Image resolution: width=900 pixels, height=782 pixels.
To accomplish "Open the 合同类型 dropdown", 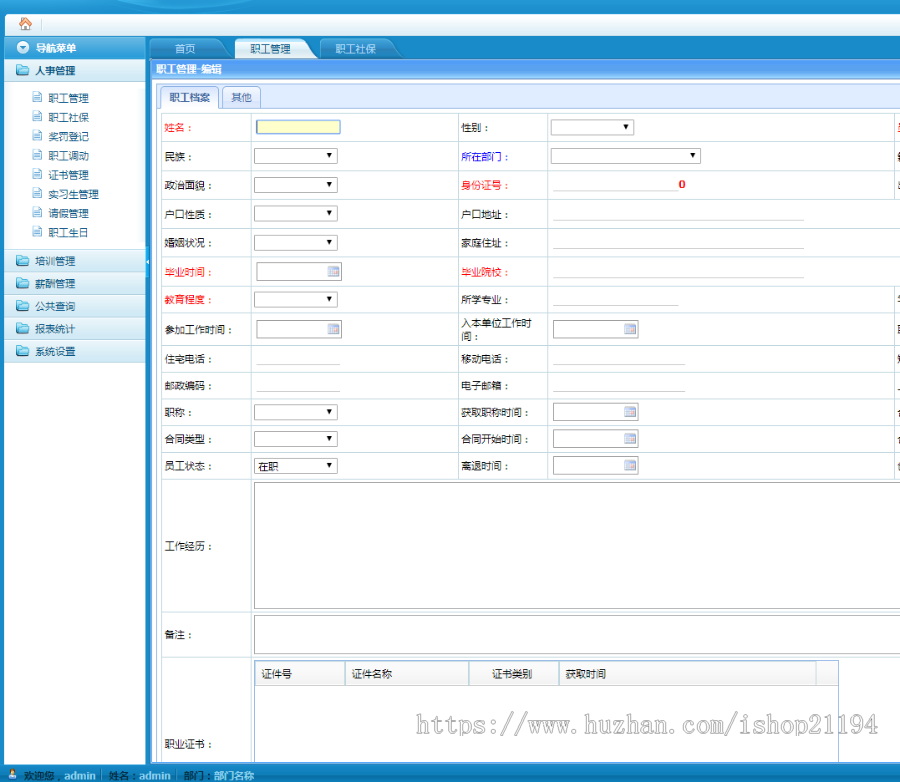I will (296, 439).
